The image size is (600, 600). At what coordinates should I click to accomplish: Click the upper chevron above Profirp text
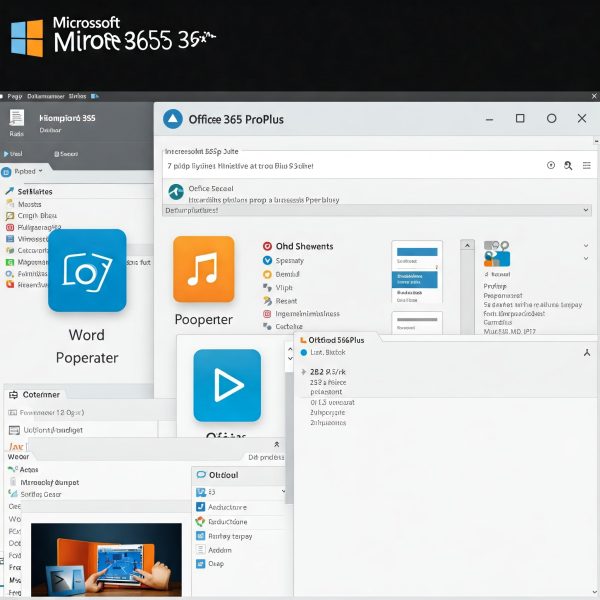tap(586, 246)
